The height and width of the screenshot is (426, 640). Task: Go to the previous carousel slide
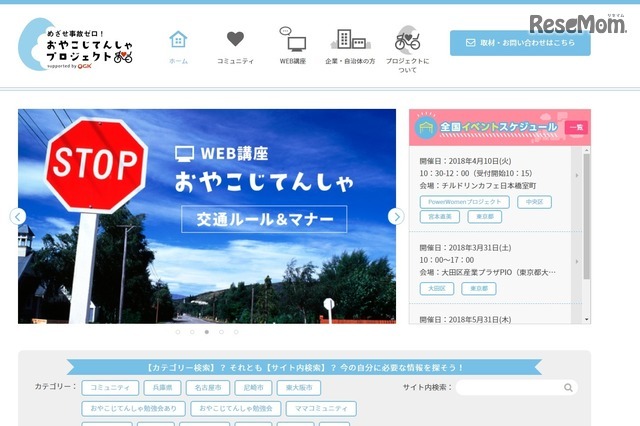tap(18, 216)
